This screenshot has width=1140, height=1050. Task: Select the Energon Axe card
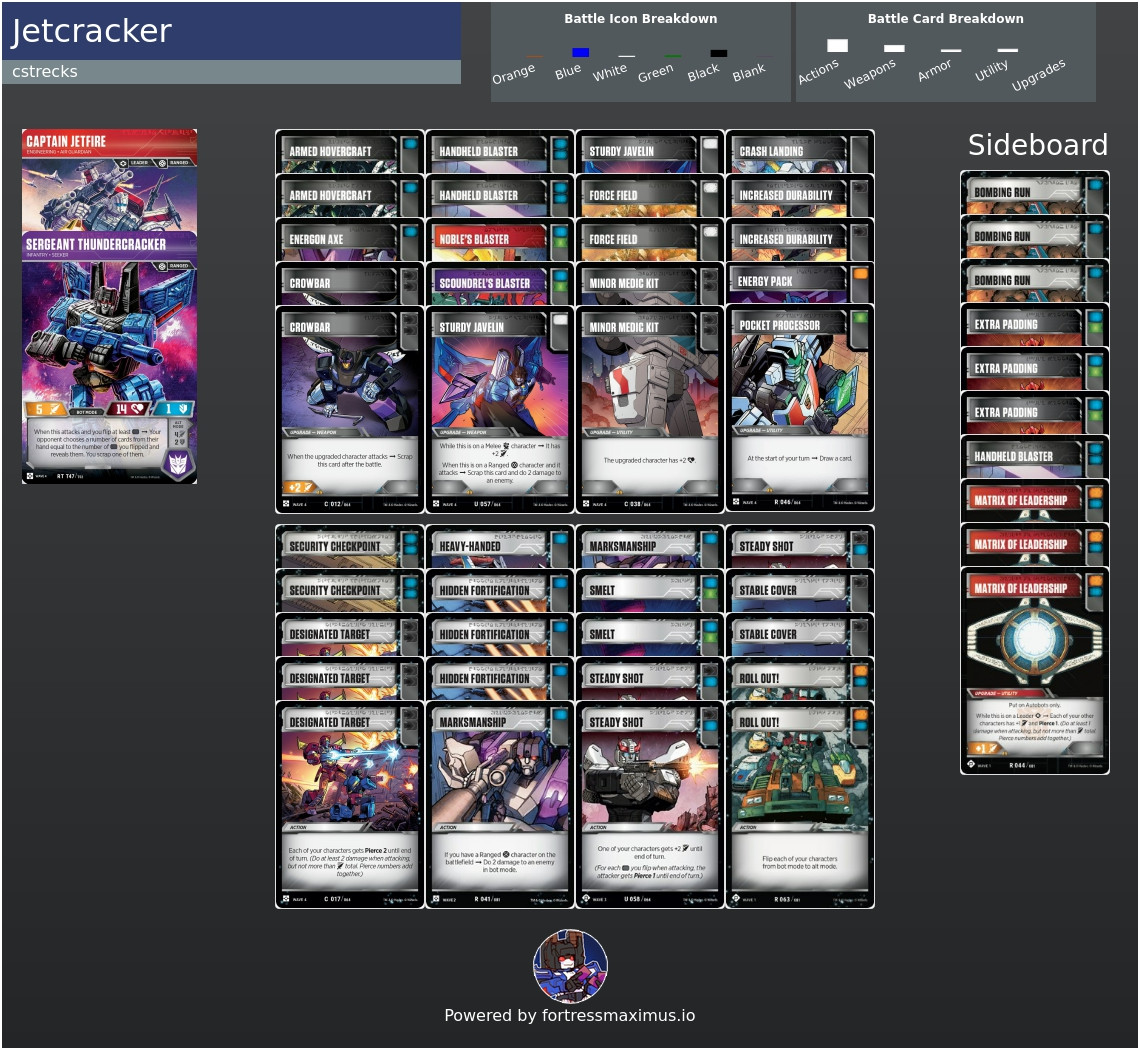(350, 239)
